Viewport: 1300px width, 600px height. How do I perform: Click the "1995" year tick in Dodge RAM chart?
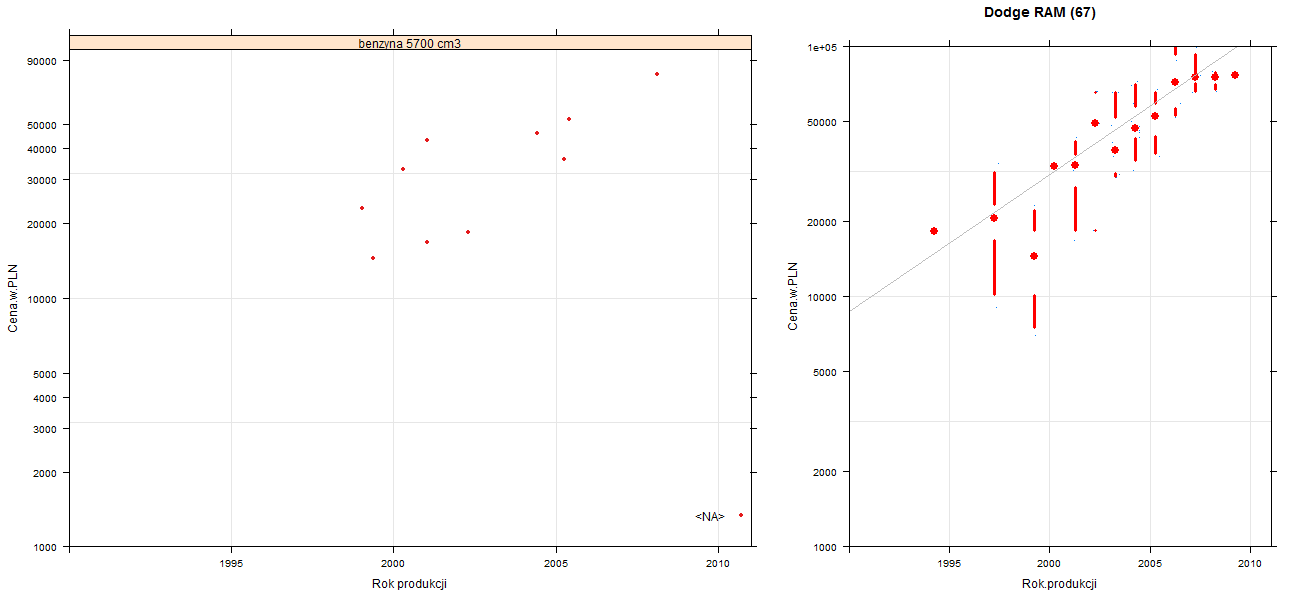pyautogui.click(x=949, y=564)
